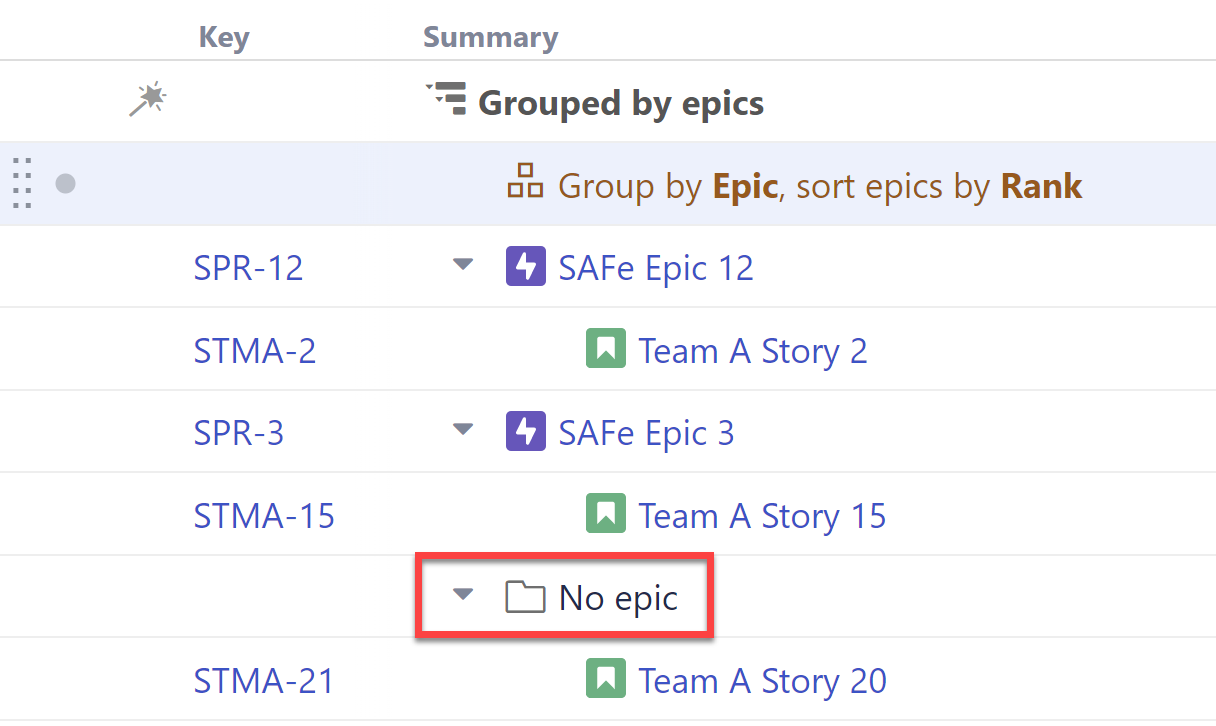The image size is (1216, 726).
Task: Click the folder icon in the No epic row
Action: [525, 596]
